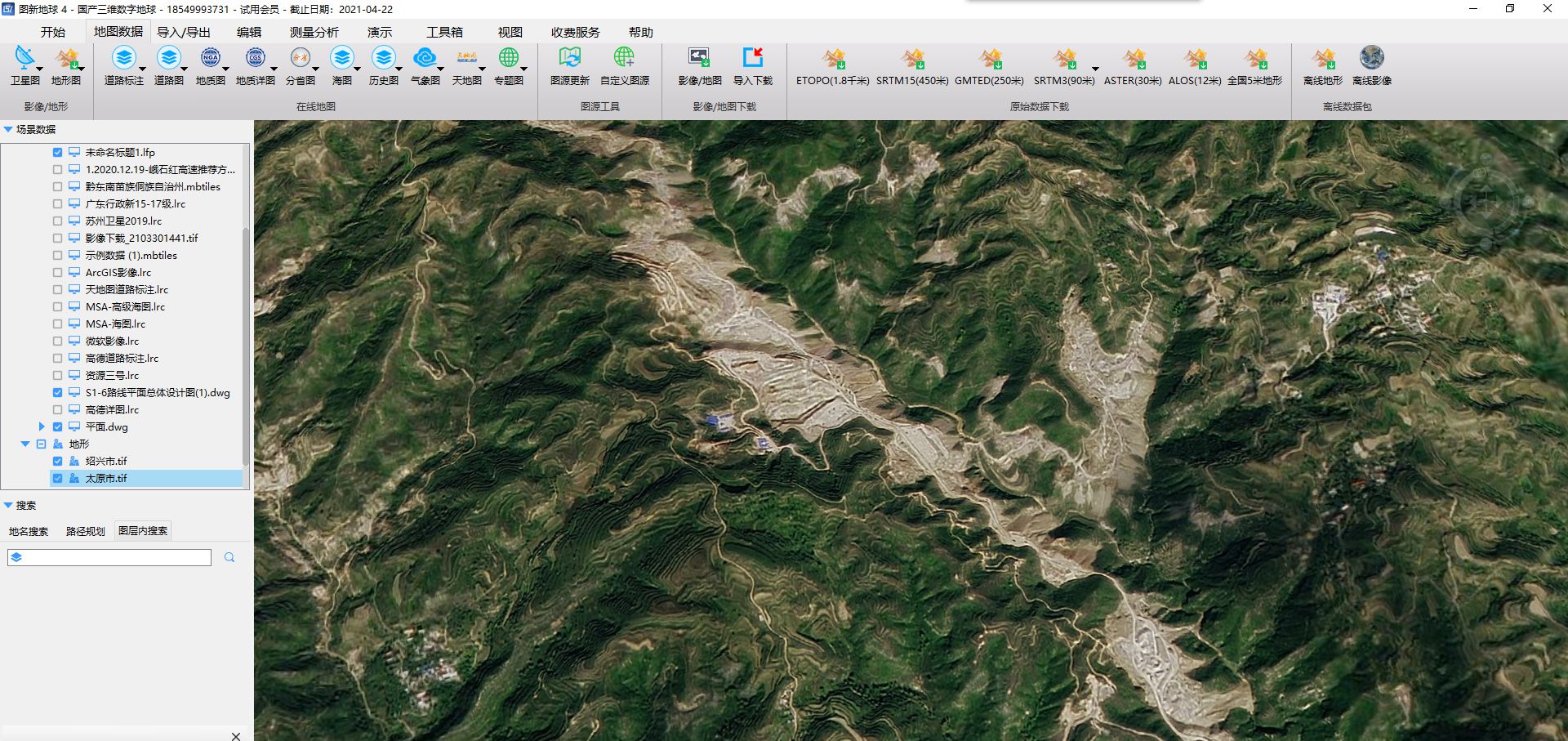Switch to the 开始 ribbon tab
Viewport: 1568px width, 741px height.
click(53, 32)
